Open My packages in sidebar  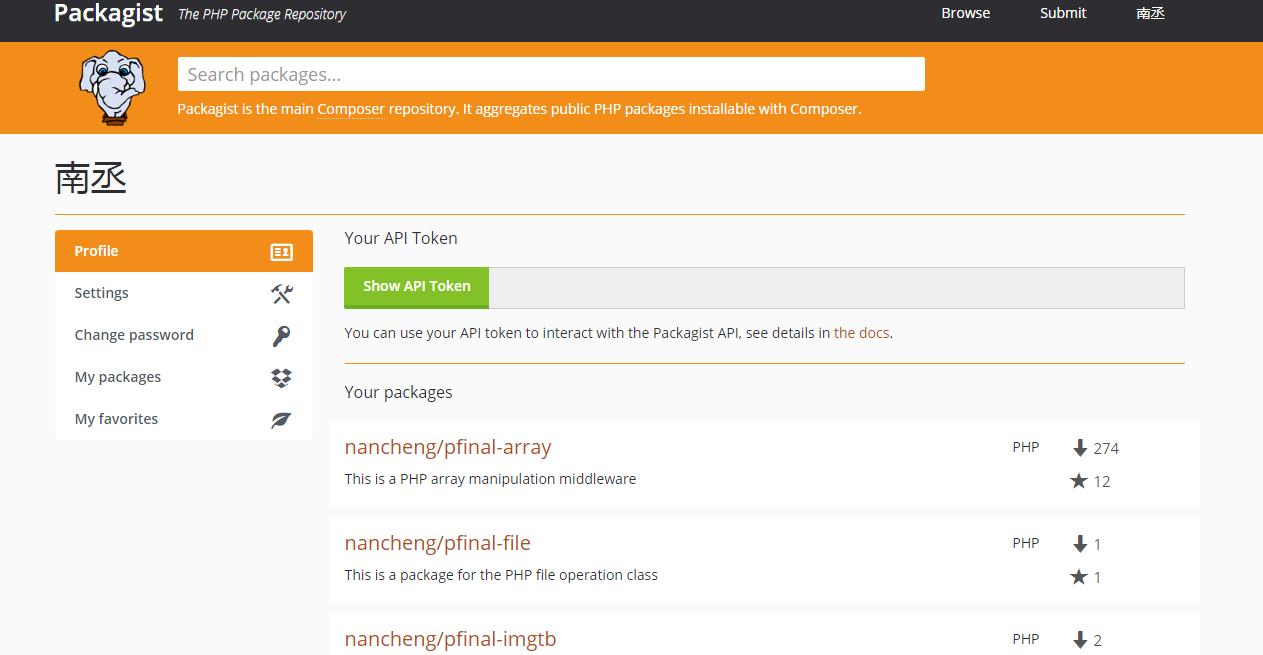pyautogui.click(x=184, y=377)
